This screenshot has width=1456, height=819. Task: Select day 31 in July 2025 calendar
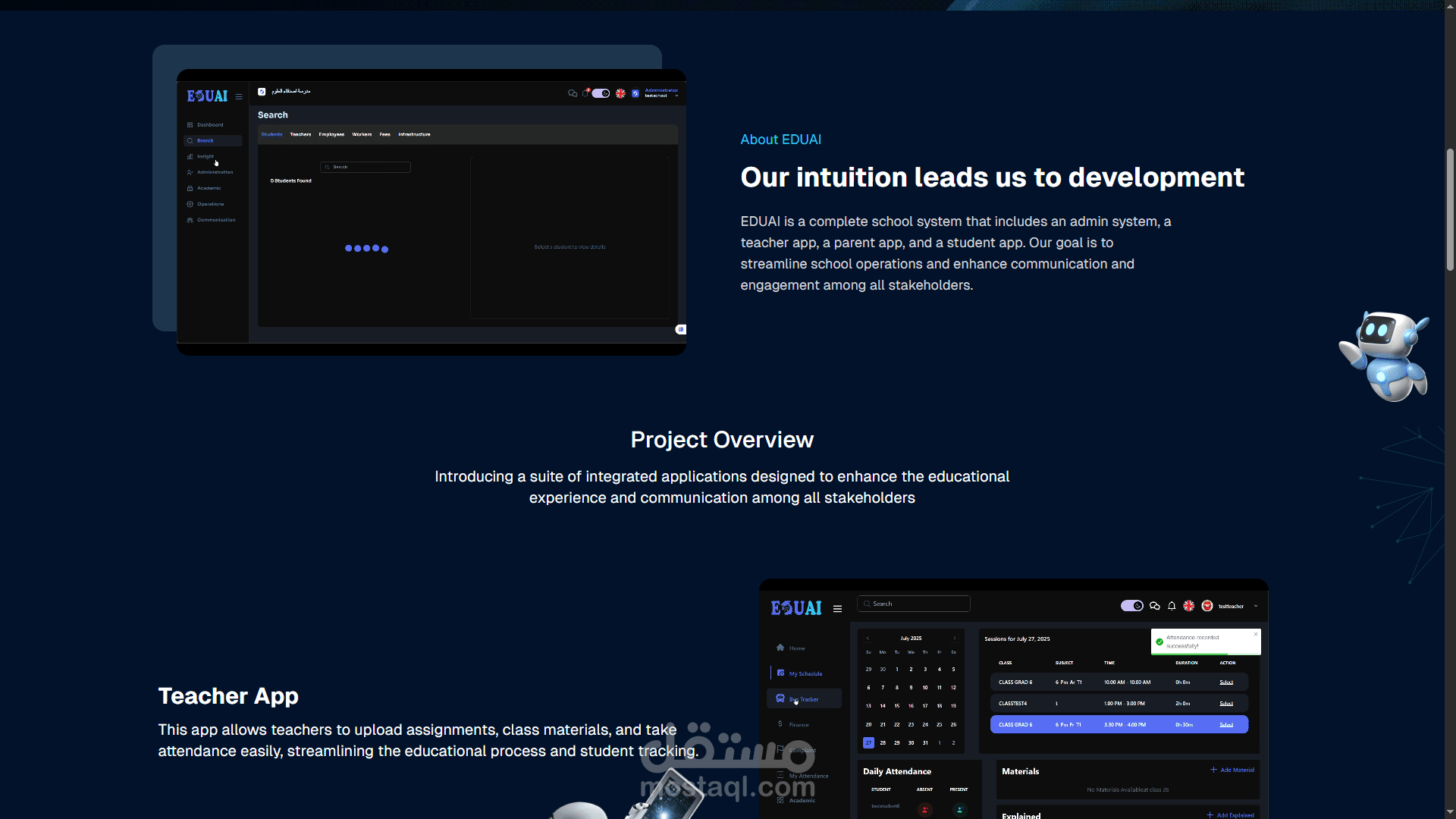coord(925,743)
